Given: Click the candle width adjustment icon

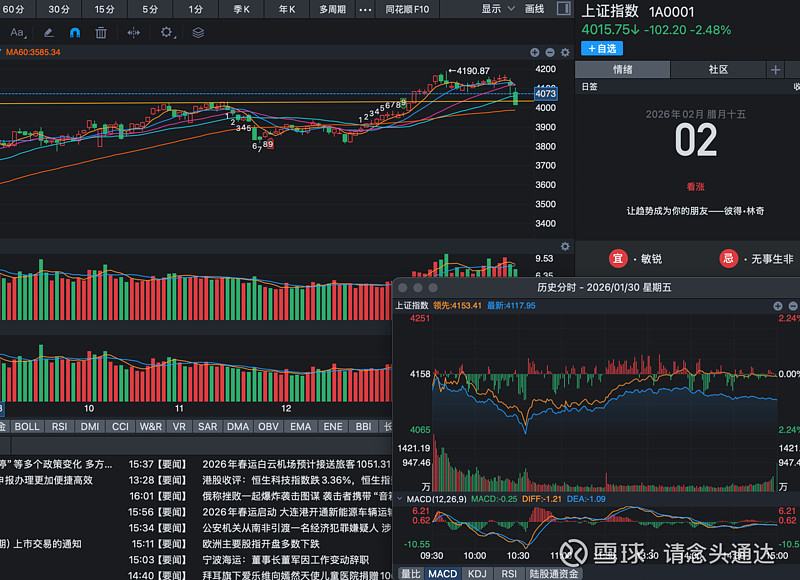Looking at the screenshot, I should click(x=134, y=33).
